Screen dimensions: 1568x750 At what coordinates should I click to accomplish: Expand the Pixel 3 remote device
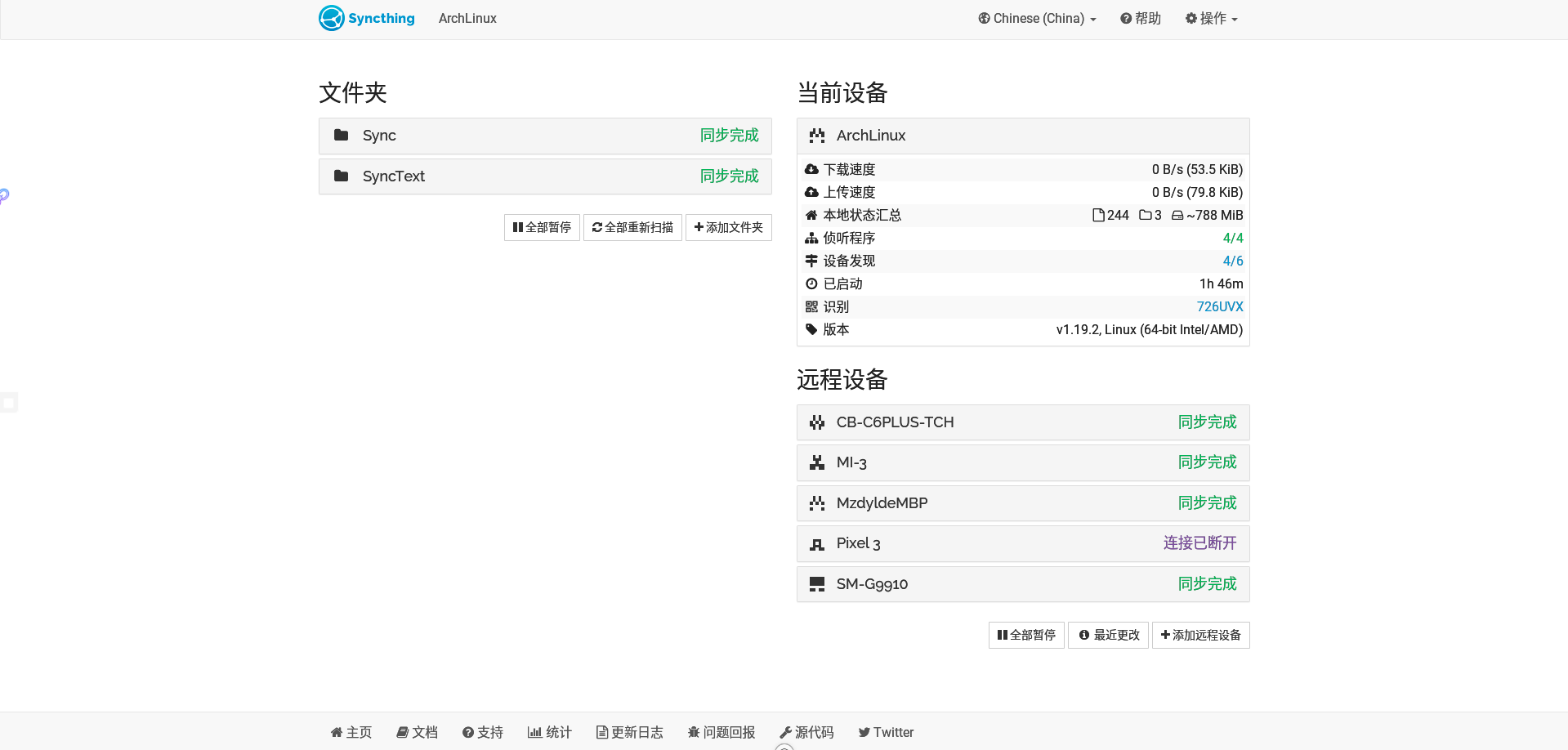pyautogui.click(x=1023, y=543)
